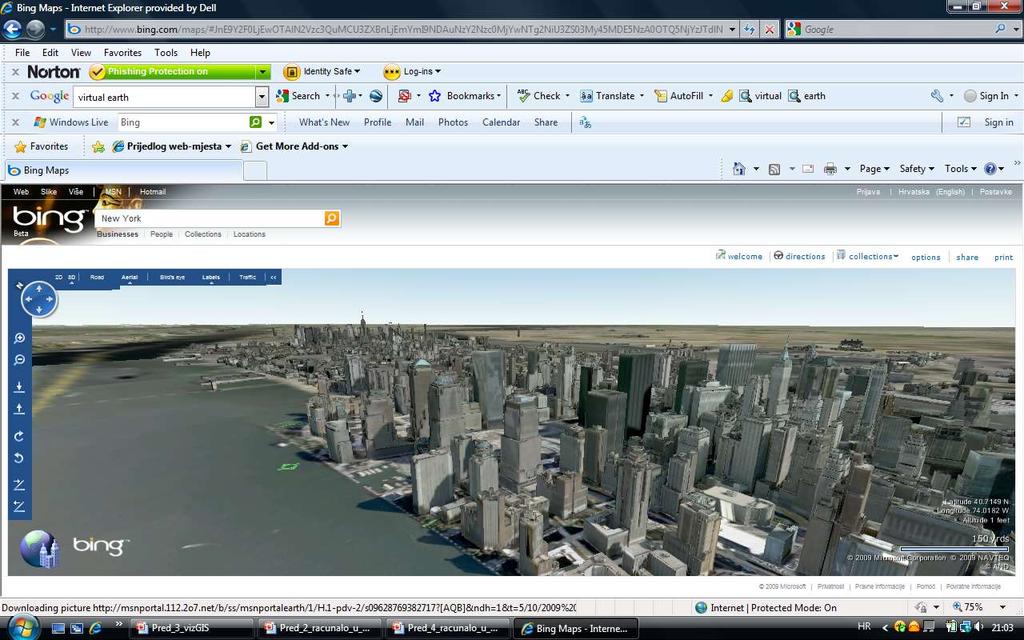The image size is (1024, 640).
Task: Open the File menu
Action: (22, 53)
